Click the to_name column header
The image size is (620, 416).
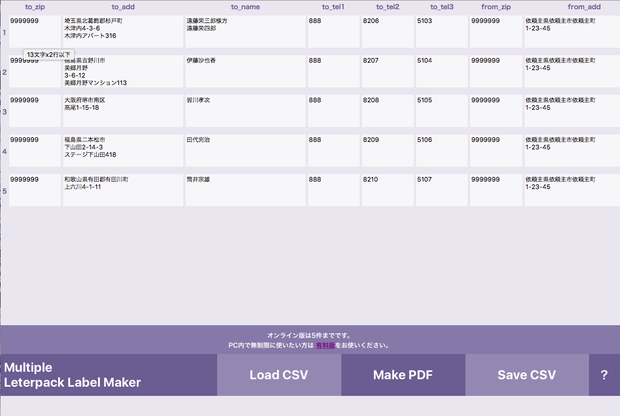point(246,7)
